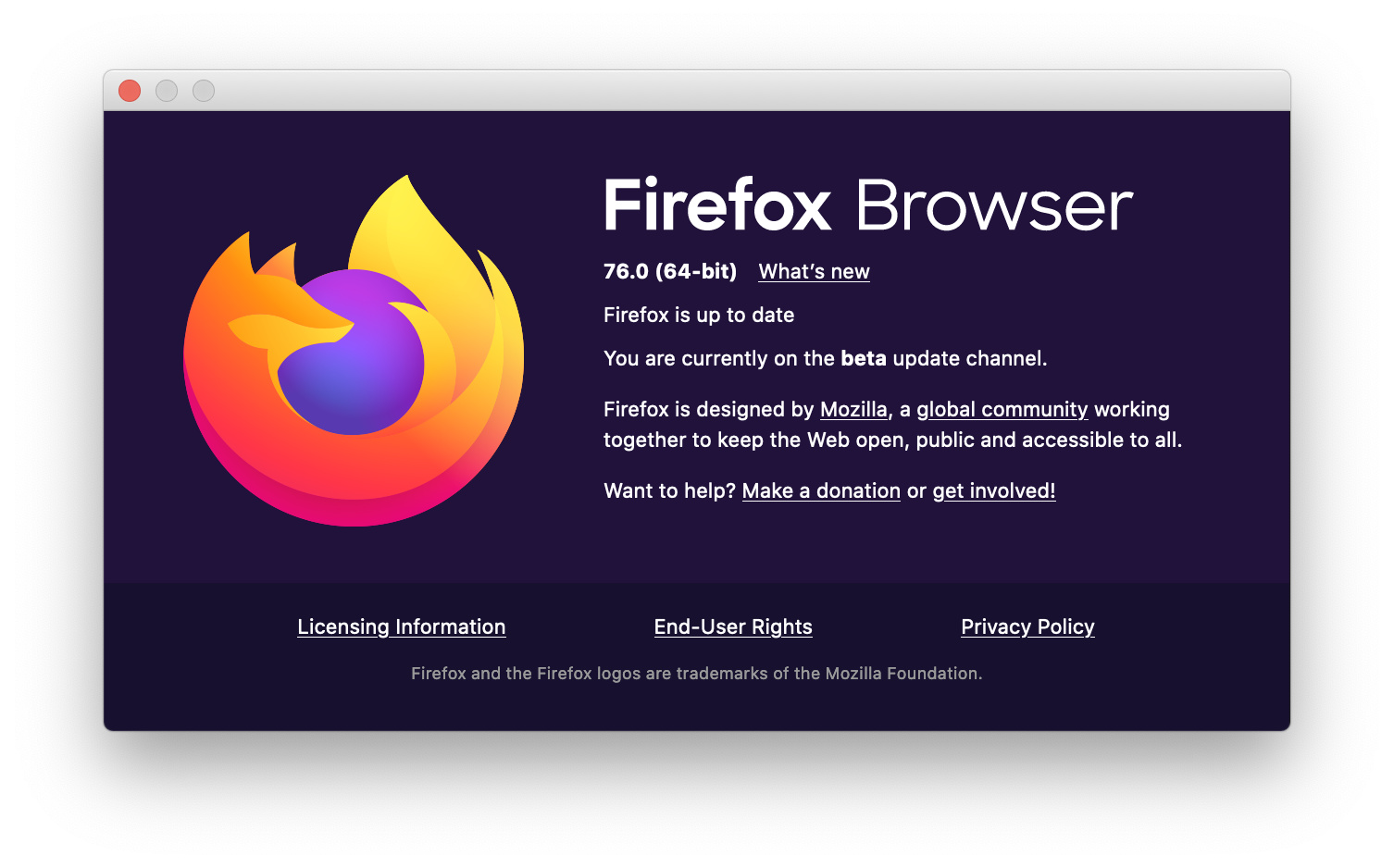This screenshot has height=868, width=1394.
Task: Click the Want to help? text
Action: click(669, 490)
